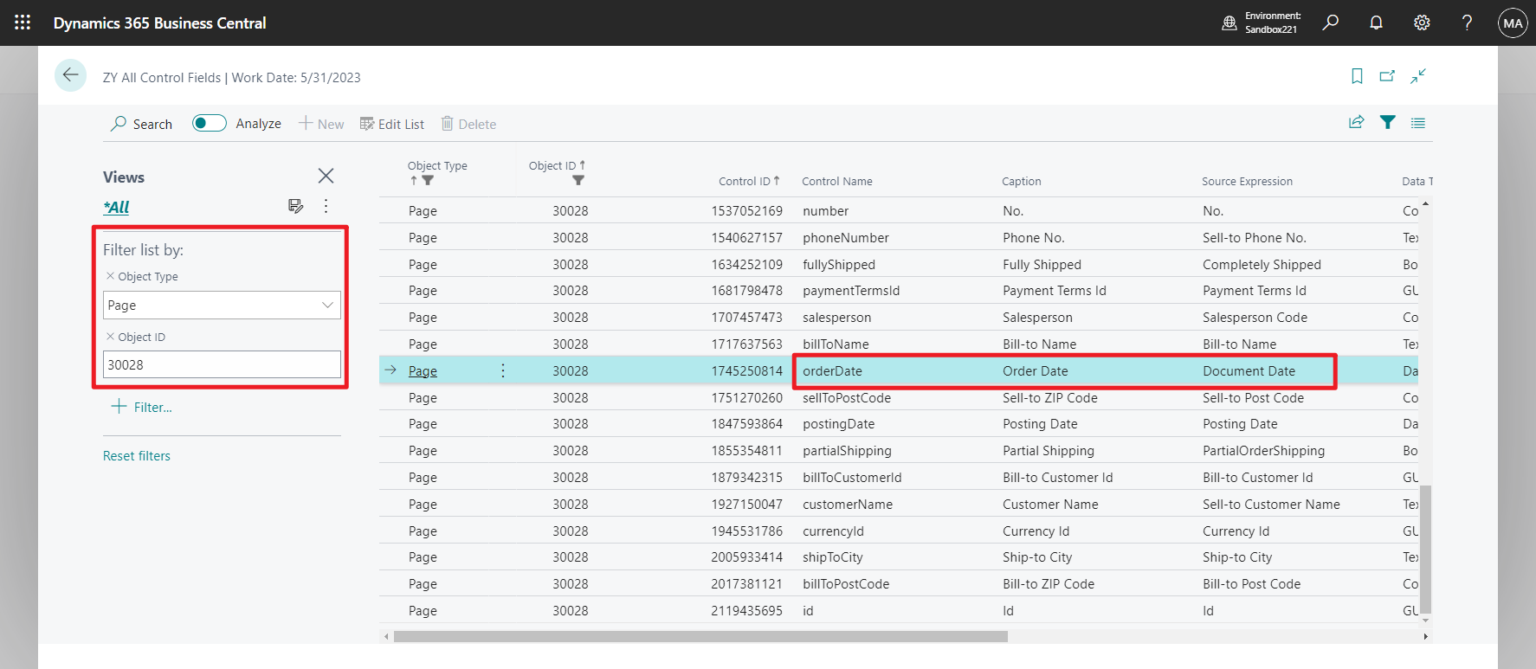Open the app launcher waffle icon

(x=22, y=22)
